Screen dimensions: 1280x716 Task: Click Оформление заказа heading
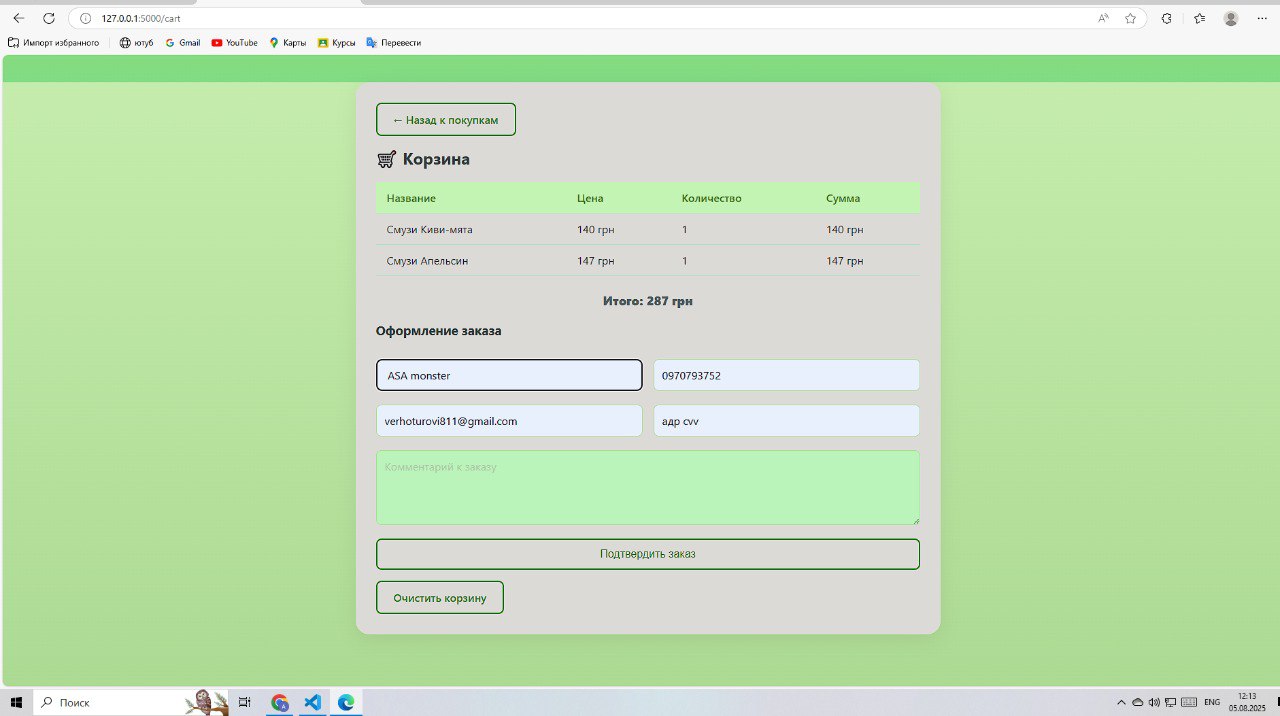(x=439, y=331)
